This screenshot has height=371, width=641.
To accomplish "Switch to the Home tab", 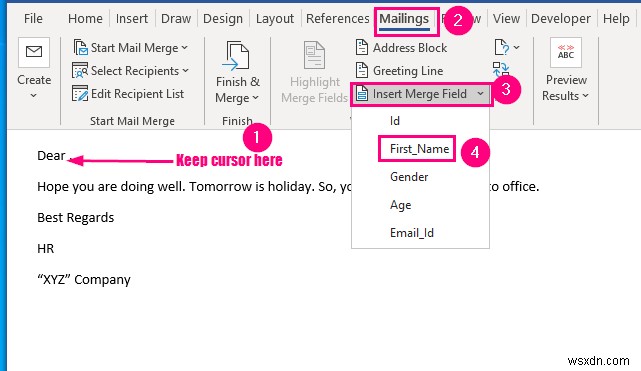I will pyautogui.click(x=85, y=18).
